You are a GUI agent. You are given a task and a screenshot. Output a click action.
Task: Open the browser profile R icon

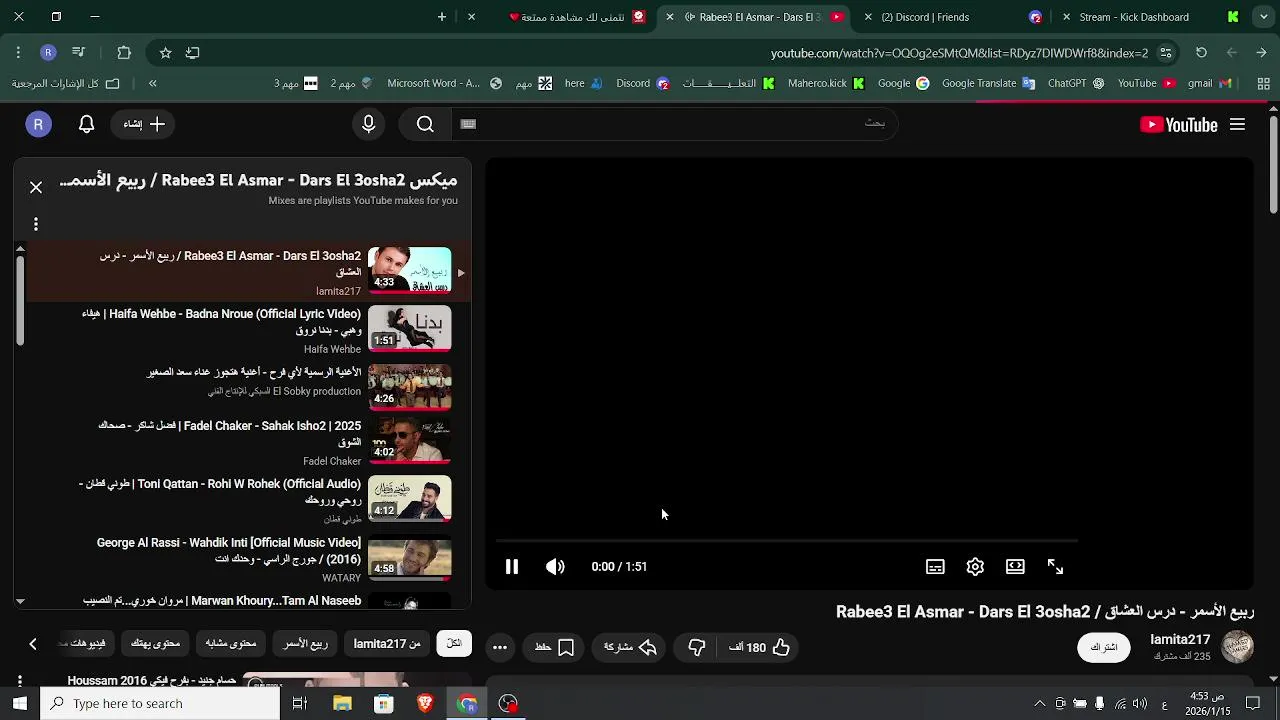click(48, 52)
